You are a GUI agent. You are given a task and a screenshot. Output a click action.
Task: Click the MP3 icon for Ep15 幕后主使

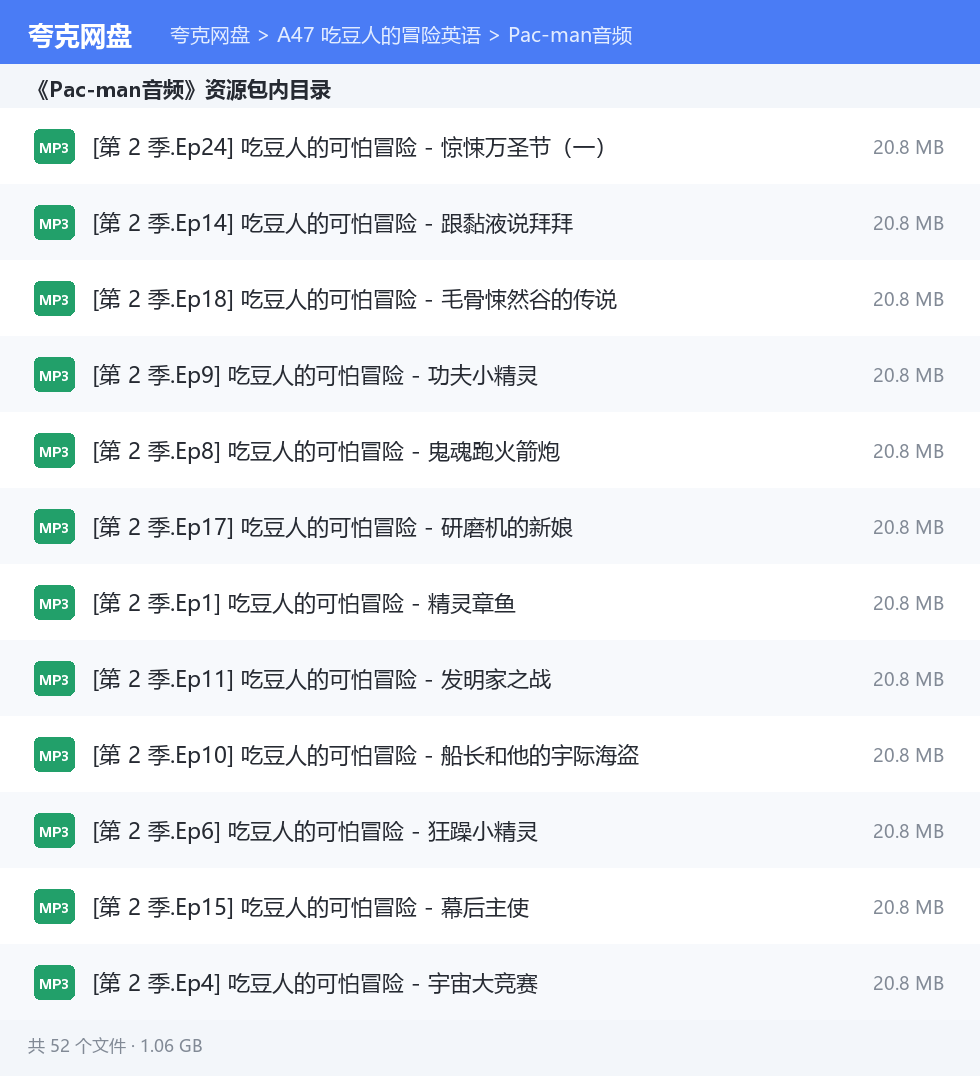54,907
